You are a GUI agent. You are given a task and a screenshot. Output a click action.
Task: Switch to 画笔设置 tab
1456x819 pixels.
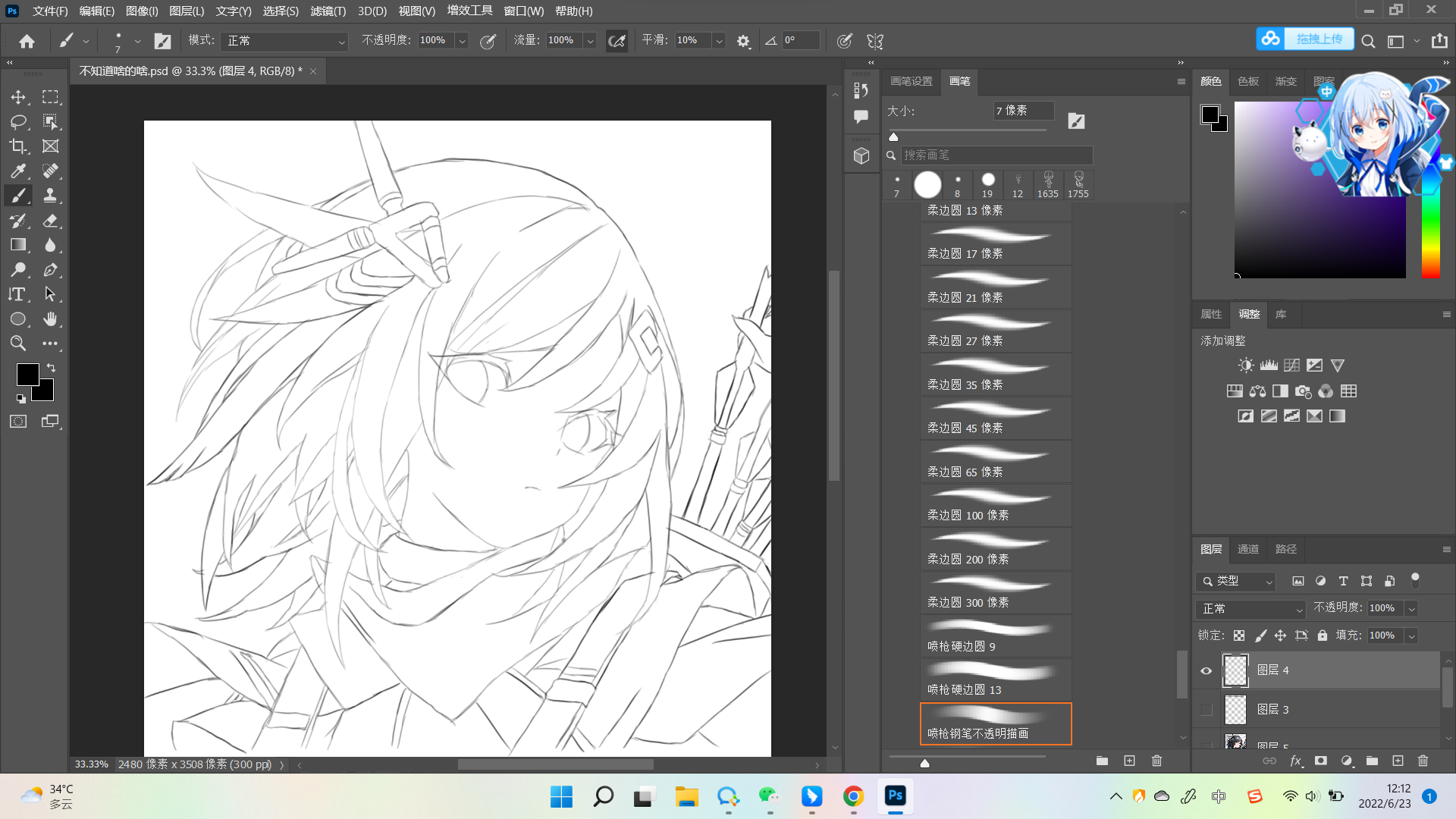tap(911, 81)
